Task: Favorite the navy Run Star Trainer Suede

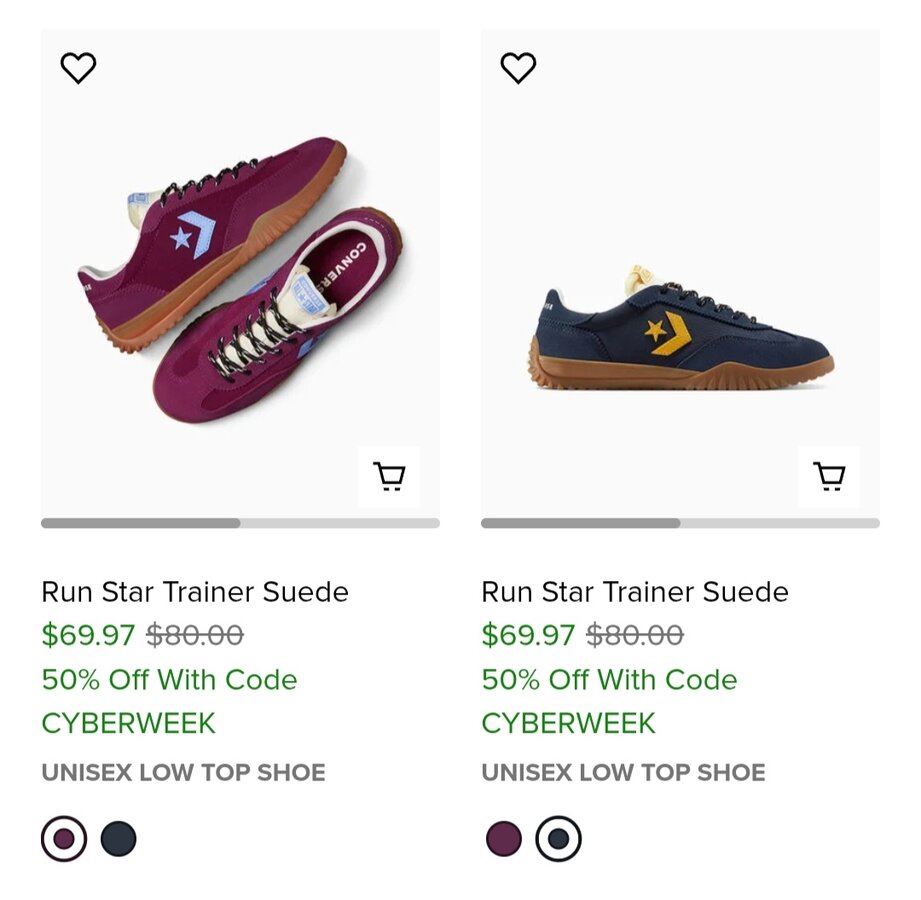Action: pyautogui.click(x=518, y=68)
